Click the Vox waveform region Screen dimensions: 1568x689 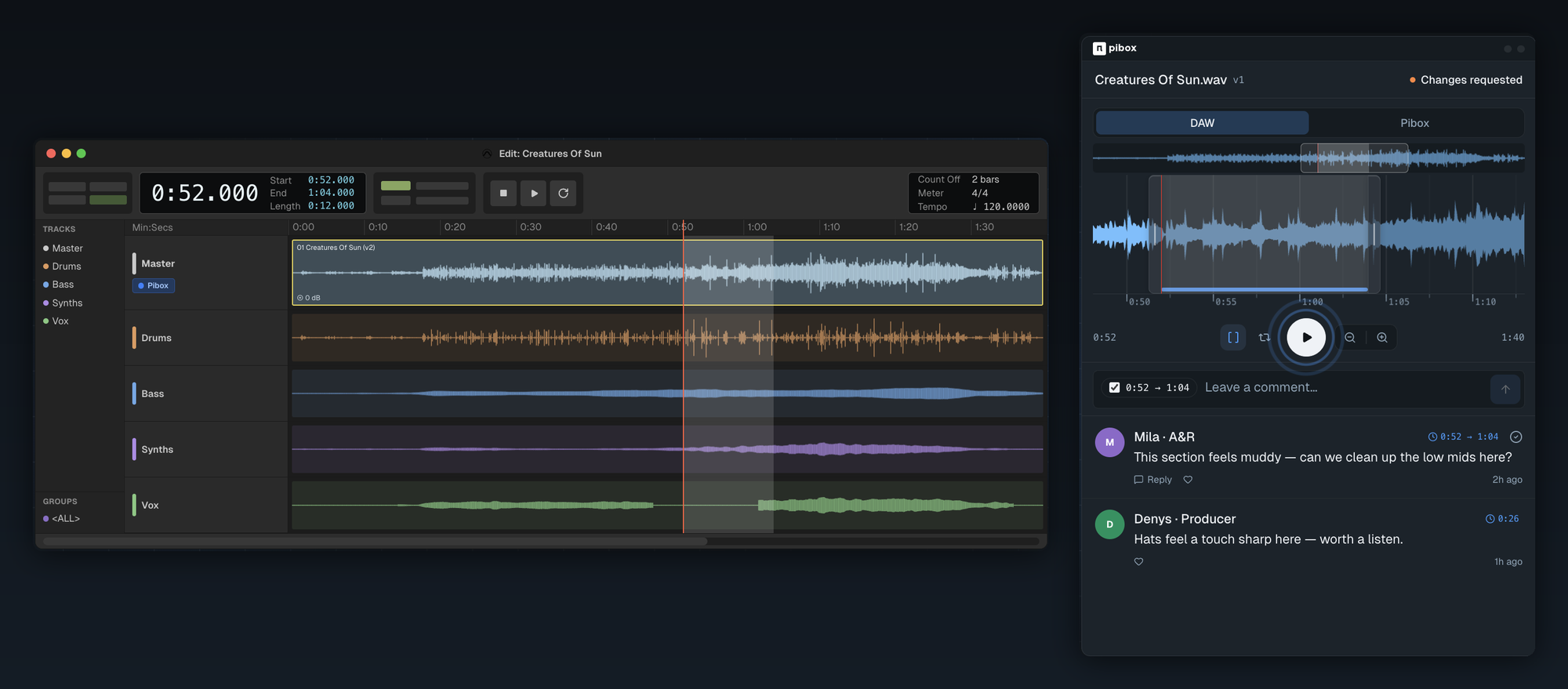(x=667, y=505)
